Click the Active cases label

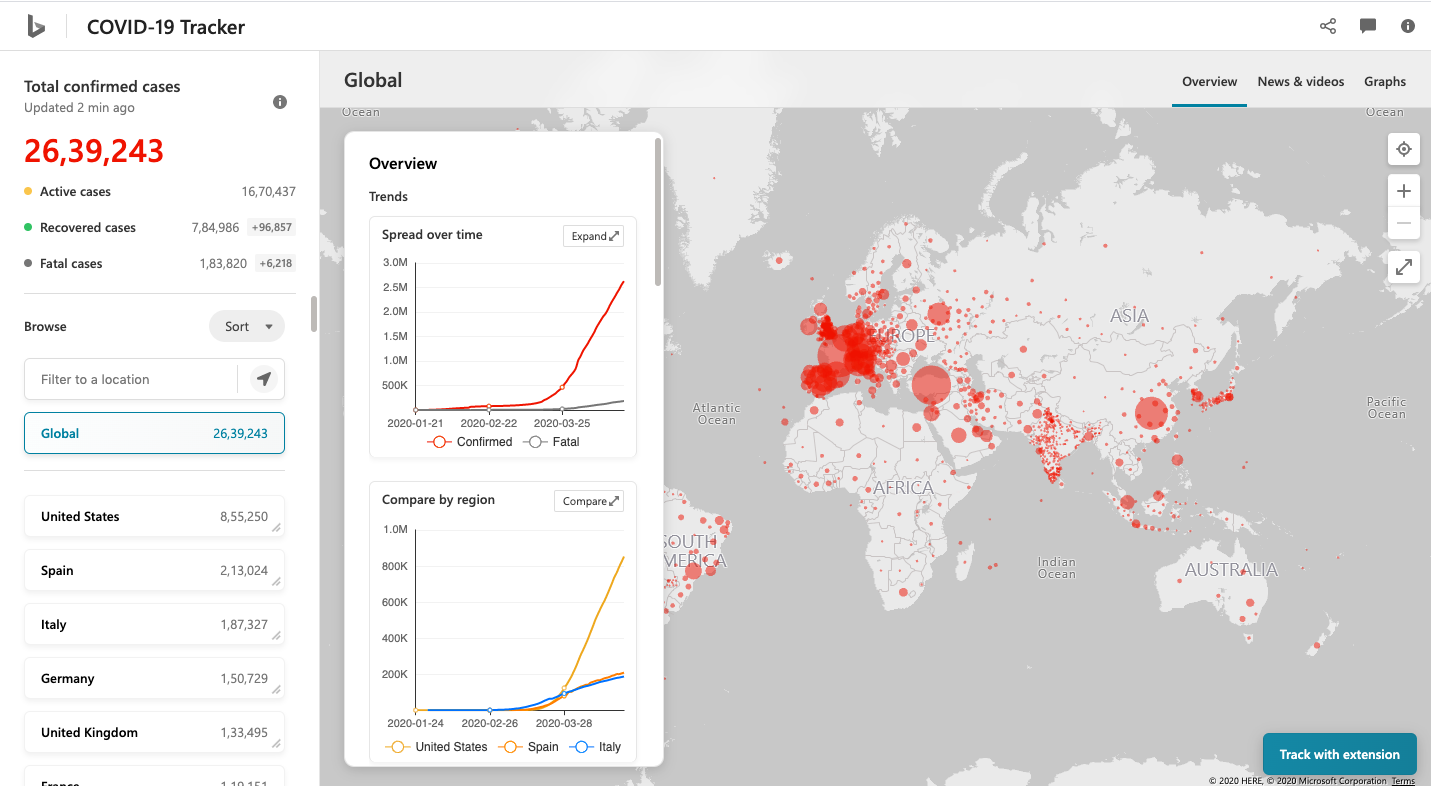point(75,191)
